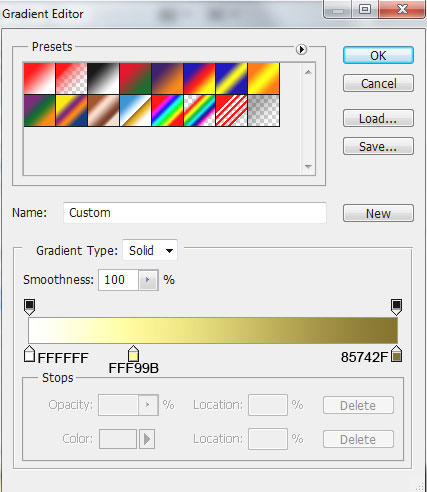Select the left black opacity stop

click(x=30, y=307)
